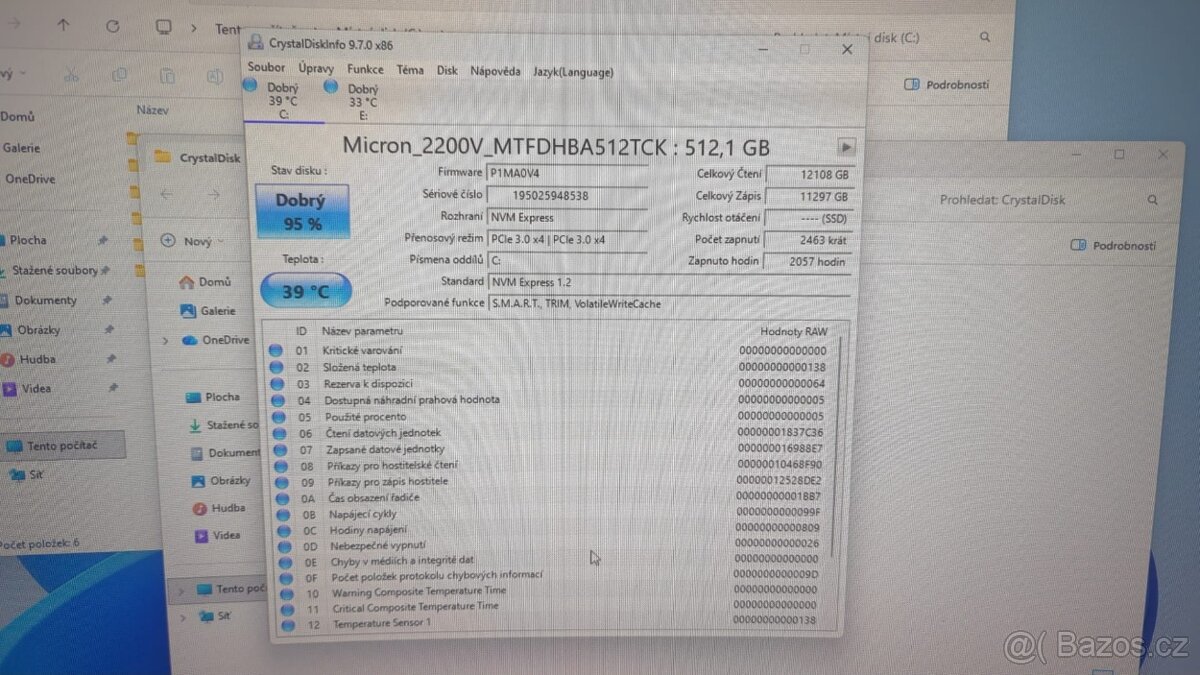Select disk C: status icon in the drive bar
Viewport: 1200px width, 675px height.
pyautogui.click(x=251, y=87)
